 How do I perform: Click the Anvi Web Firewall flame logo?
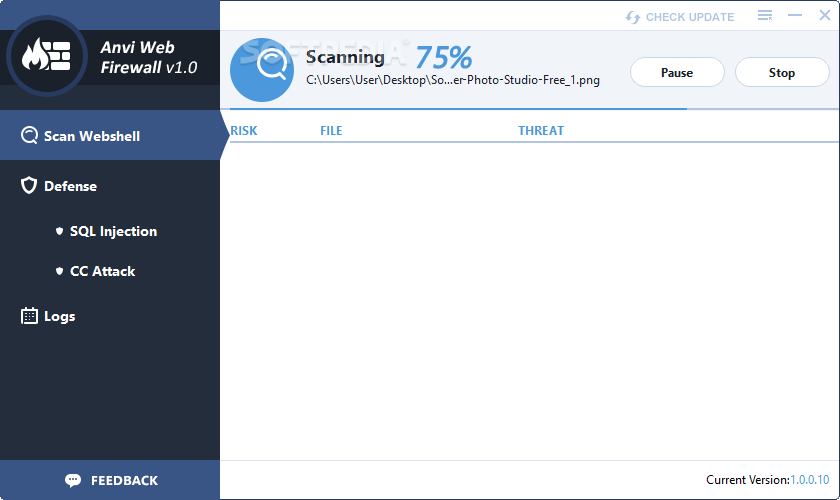(47, 56)
